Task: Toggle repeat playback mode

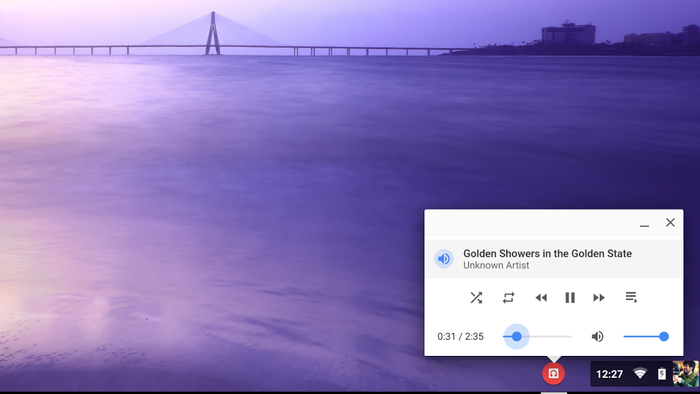Action: pos(508,298)
